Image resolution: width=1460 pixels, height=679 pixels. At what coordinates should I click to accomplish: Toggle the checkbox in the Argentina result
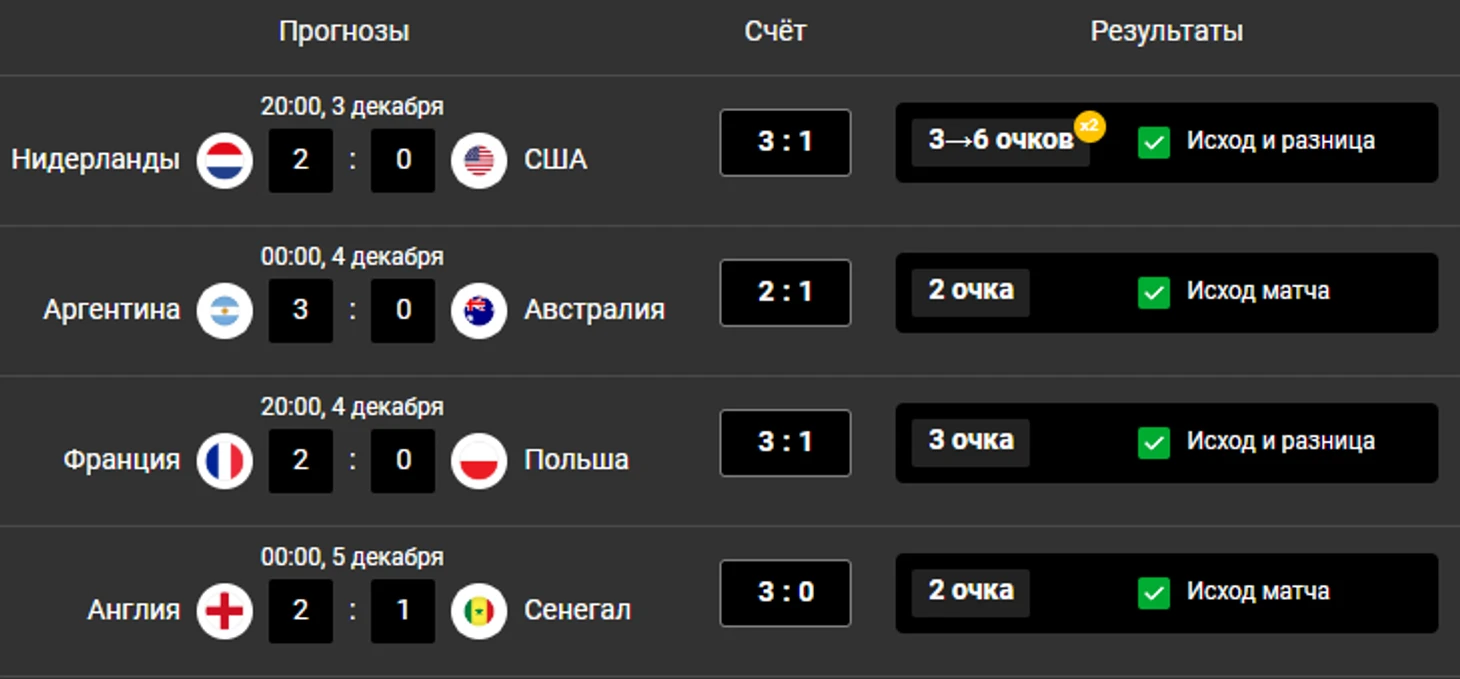click(1154, 292)
